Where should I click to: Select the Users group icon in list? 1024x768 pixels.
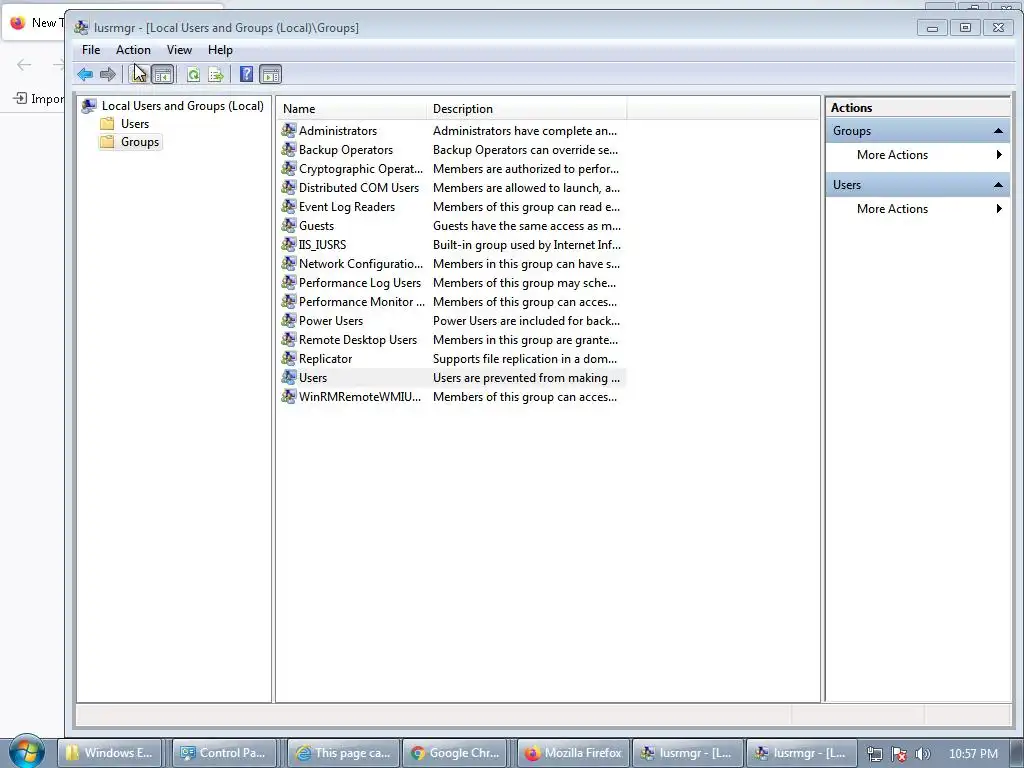pos(289,377)
